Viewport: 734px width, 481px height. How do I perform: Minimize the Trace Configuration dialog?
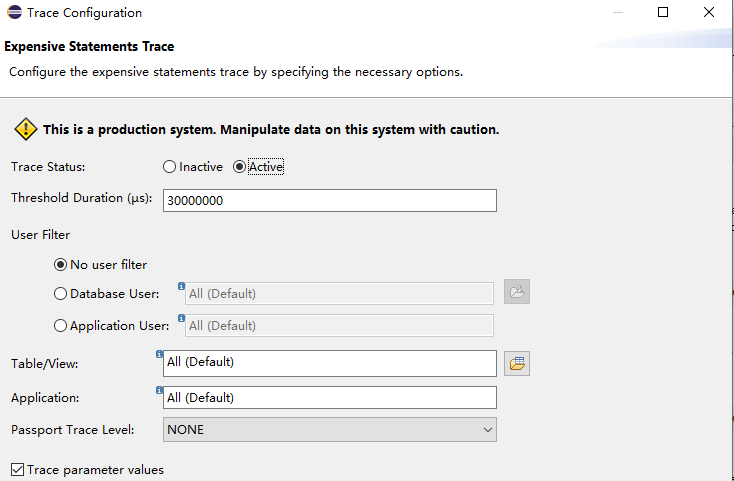tap(617, 13)
